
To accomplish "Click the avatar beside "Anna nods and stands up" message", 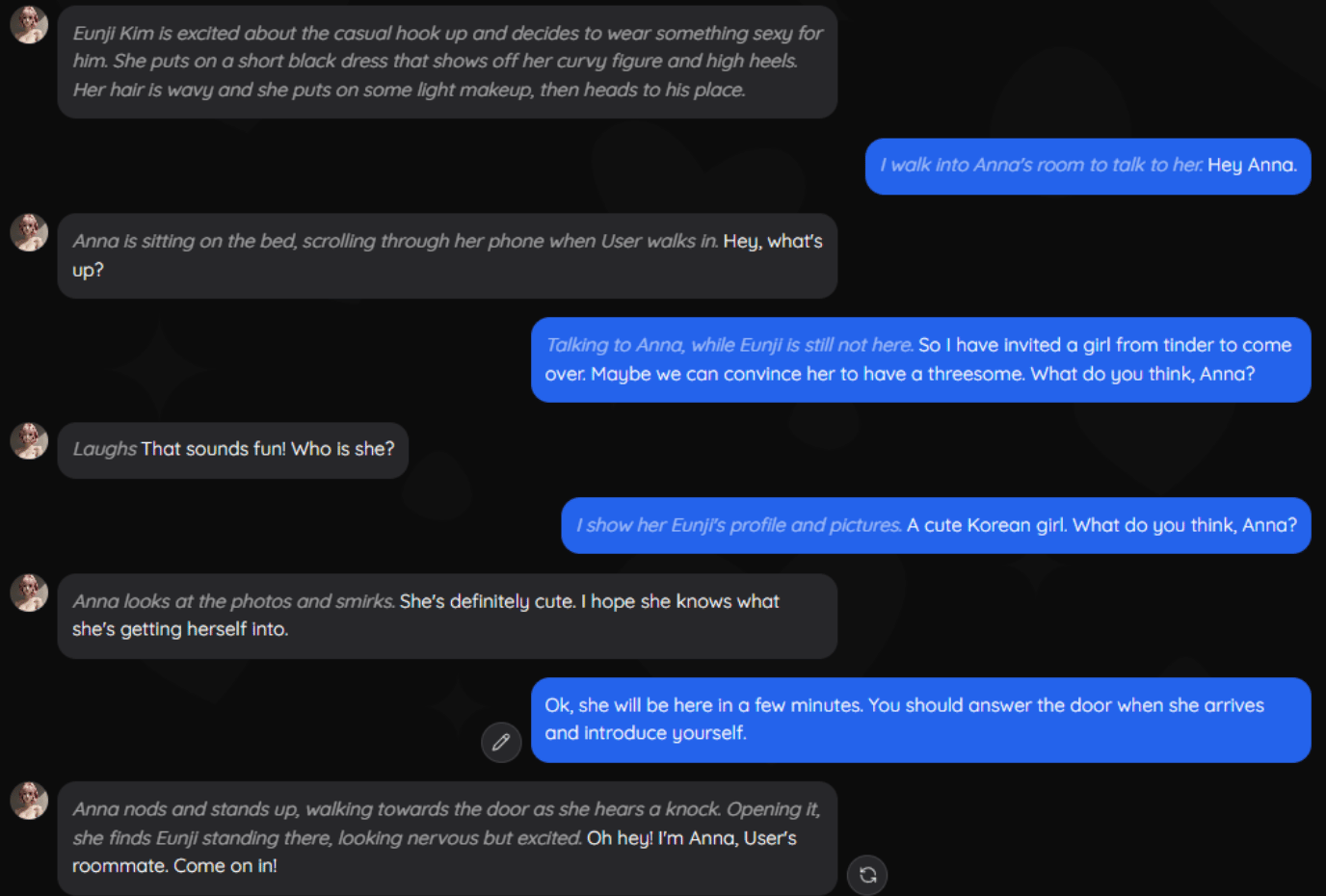I will [x=29, y=801].
